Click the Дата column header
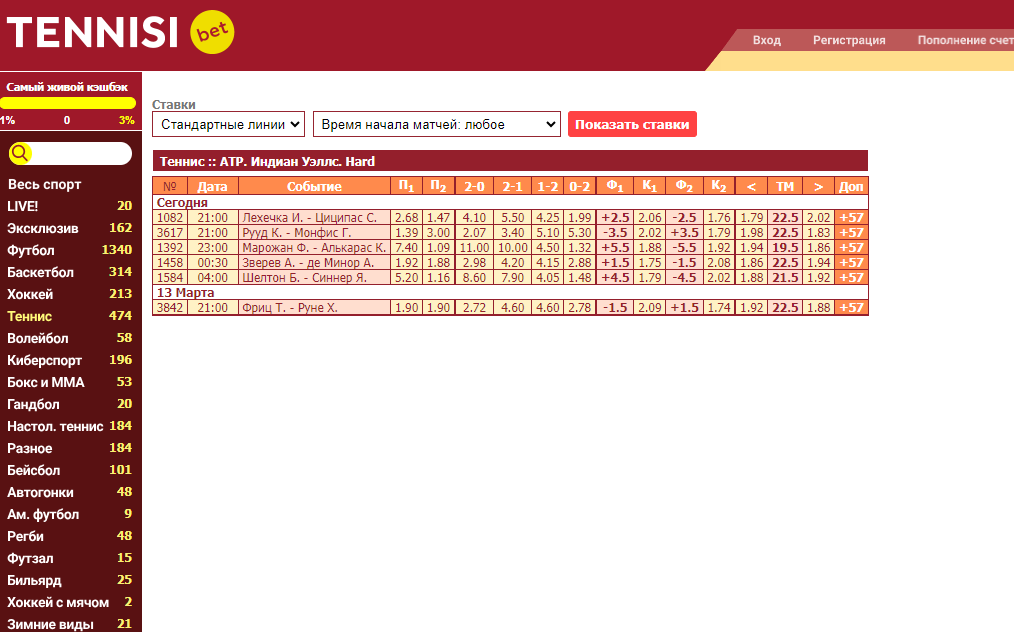Viewport: 1014px width, 632px height. tap(212, 186)
